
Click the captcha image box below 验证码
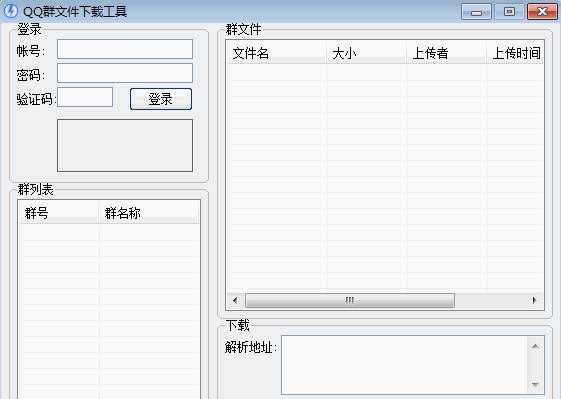125,145
